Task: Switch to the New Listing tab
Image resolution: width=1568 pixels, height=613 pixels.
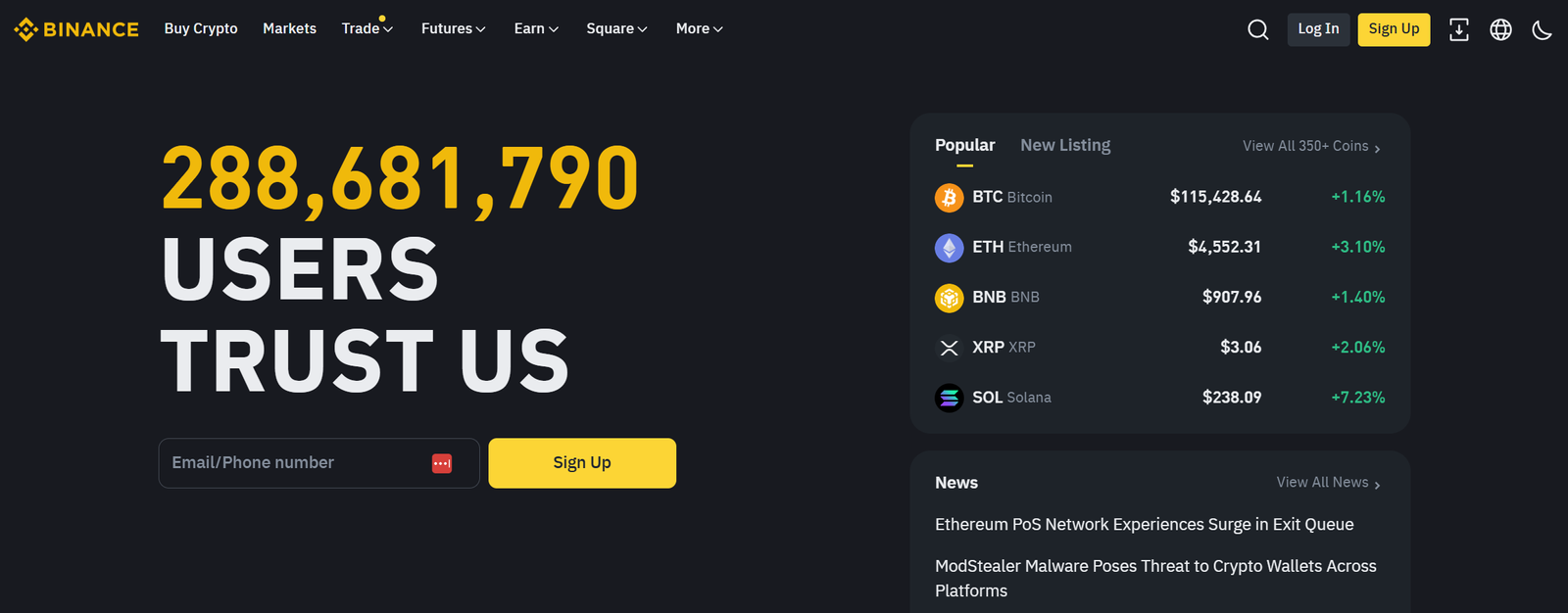Action: (1065, 144)
